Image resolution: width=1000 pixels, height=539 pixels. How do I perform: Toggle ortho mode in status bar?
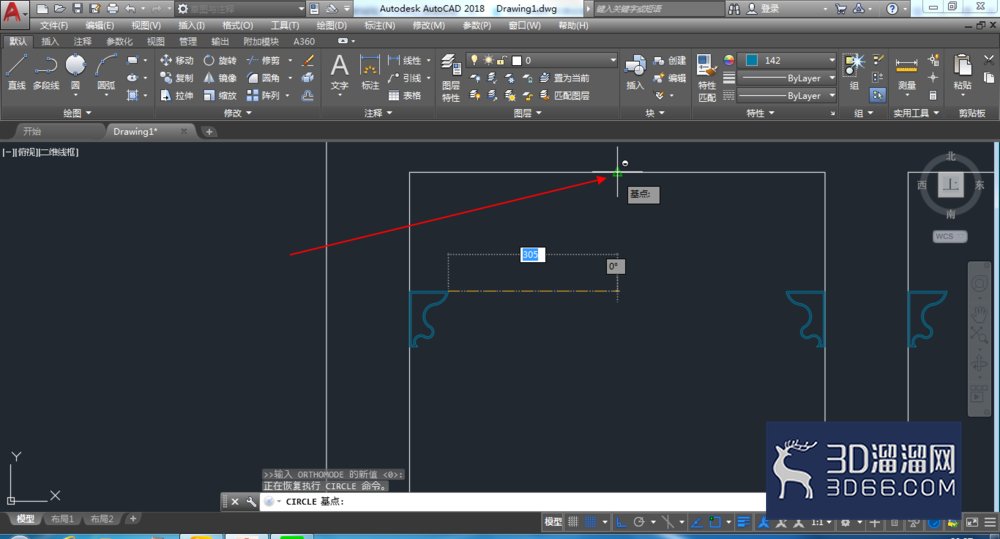(621, 522)
